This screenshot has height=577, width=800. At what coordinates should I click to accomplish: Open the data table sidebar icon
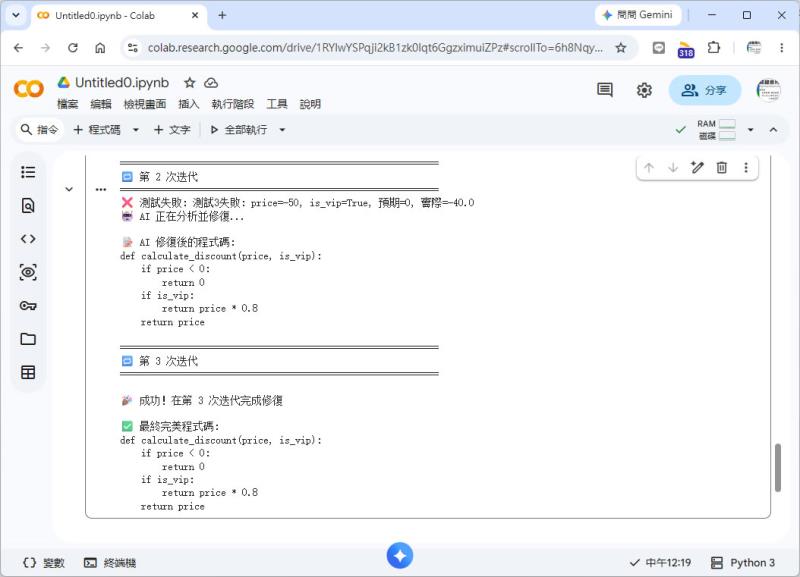(x=28, y=372)
